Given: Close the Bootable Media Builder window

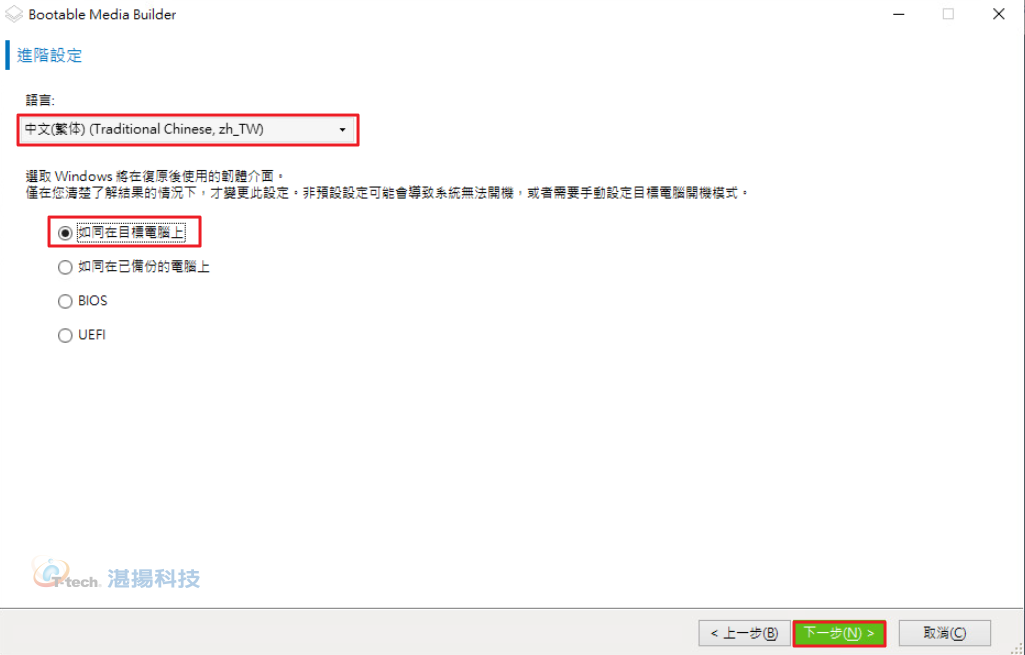Looking at the screenshot, I should (x=999, y=14).
